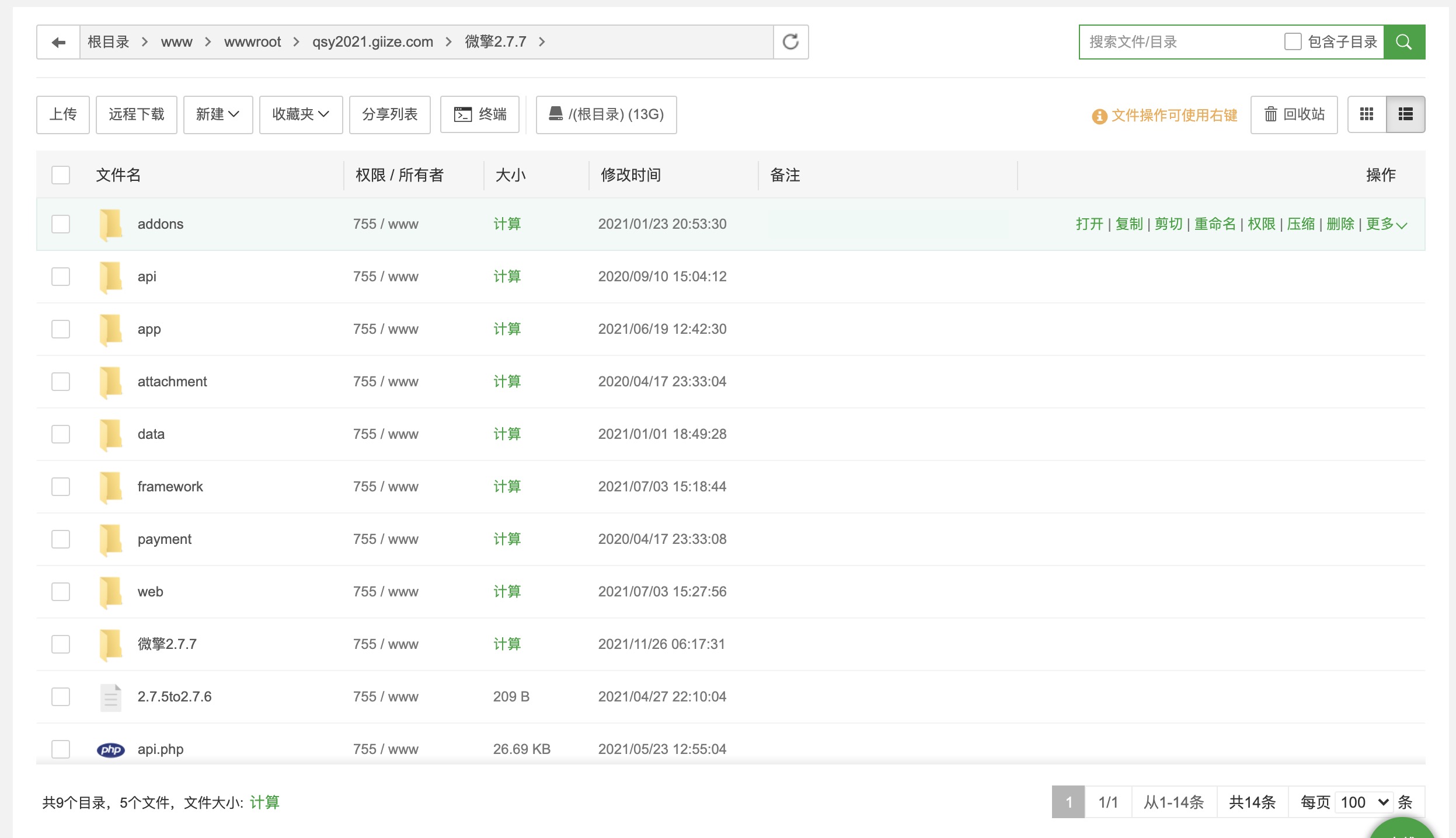
Task: Refresh the current directory listing
Action: click(x=790, y=42)
